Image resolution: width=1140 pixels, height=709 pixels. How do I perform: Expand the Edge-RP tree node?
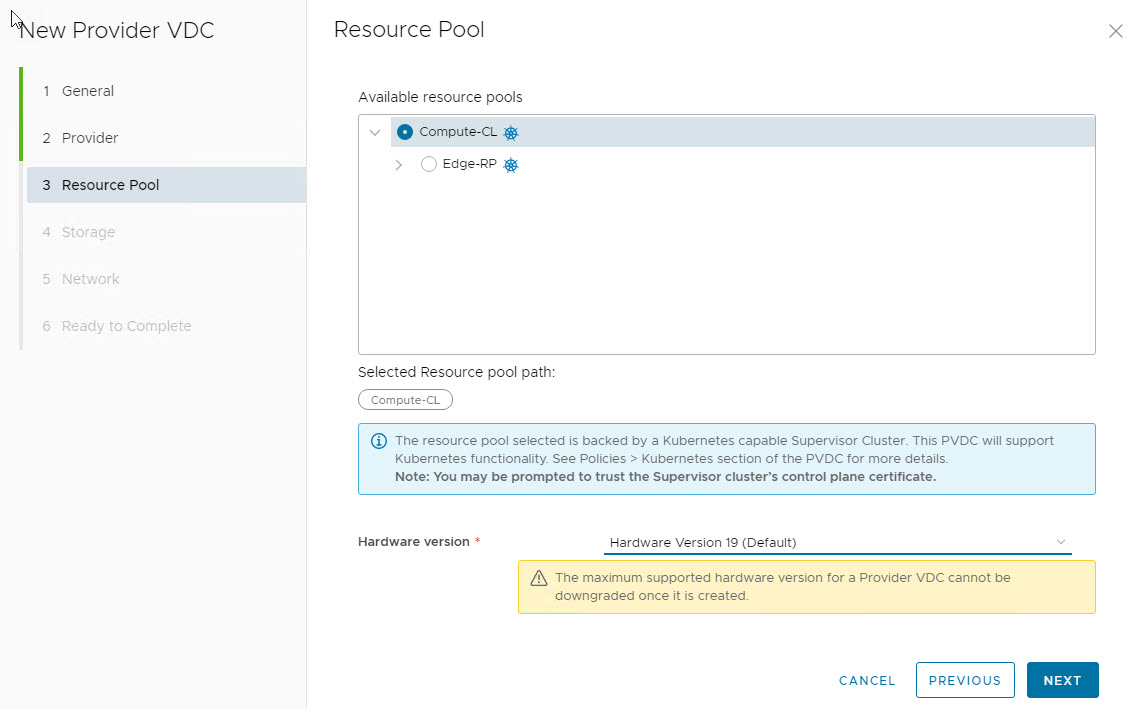399,164
